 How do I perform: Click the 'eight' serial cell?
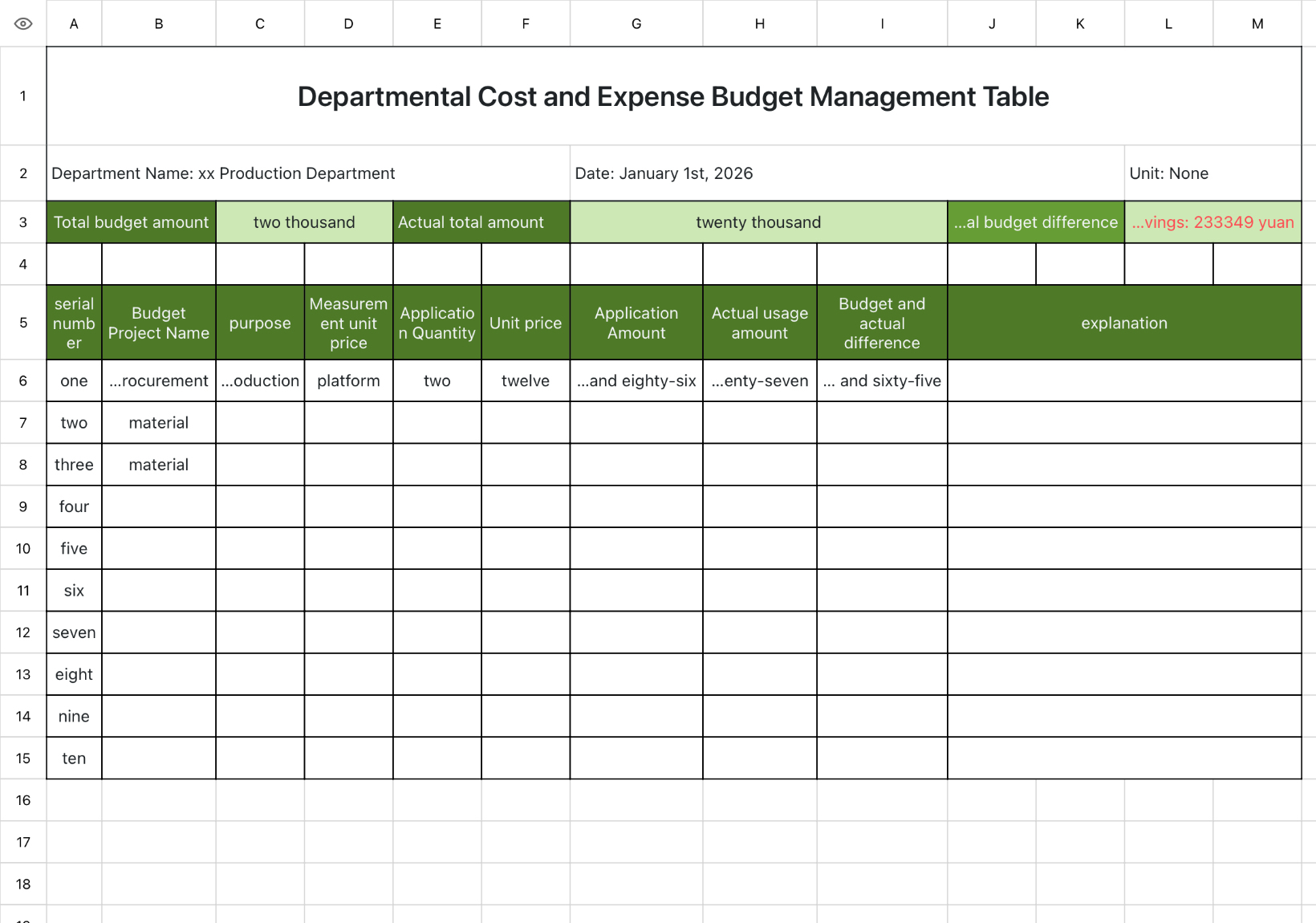(74, 674)
